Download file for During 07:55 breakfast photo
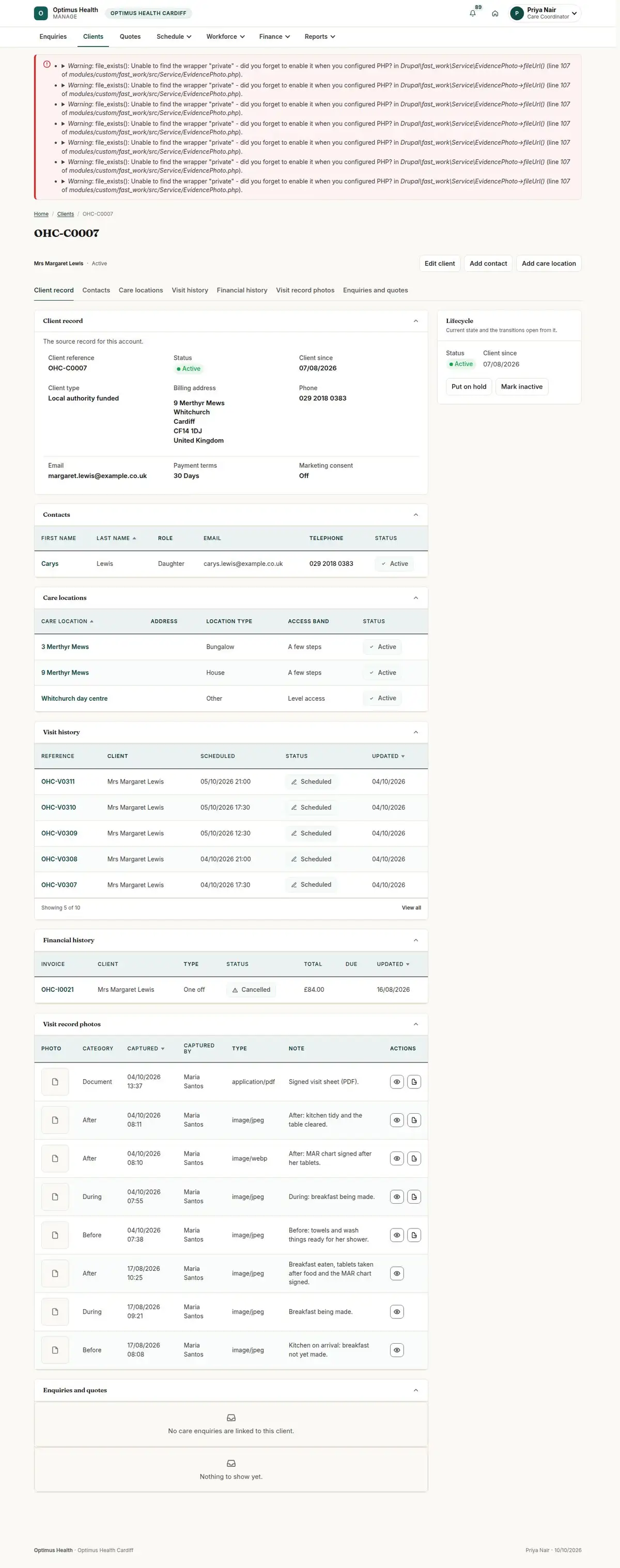 414,1197
